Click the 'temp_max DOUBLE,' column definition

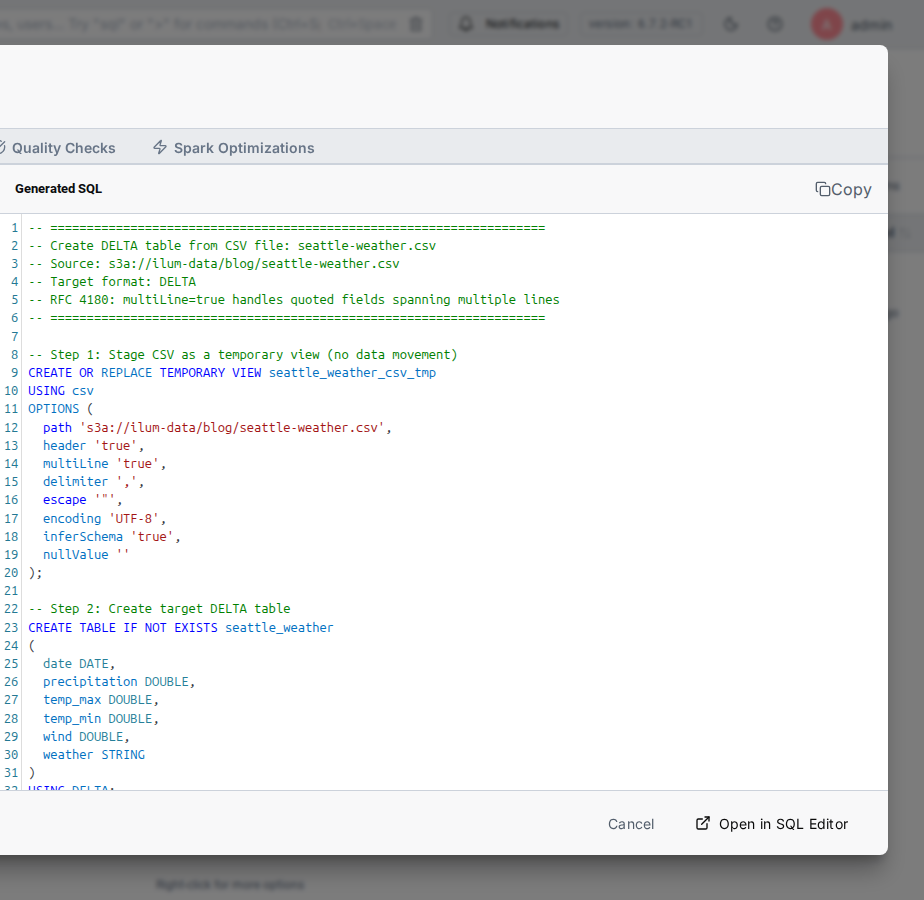100,700
